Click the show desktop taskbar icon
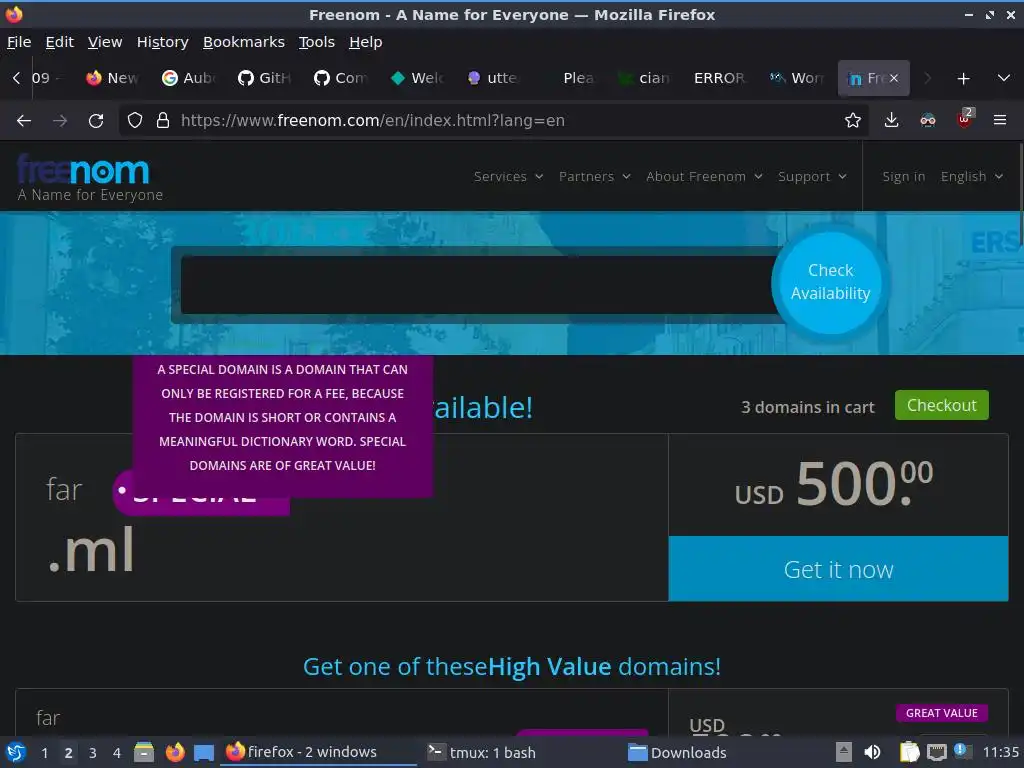The width and height of the screenshot is (1024, 768). 204,753
